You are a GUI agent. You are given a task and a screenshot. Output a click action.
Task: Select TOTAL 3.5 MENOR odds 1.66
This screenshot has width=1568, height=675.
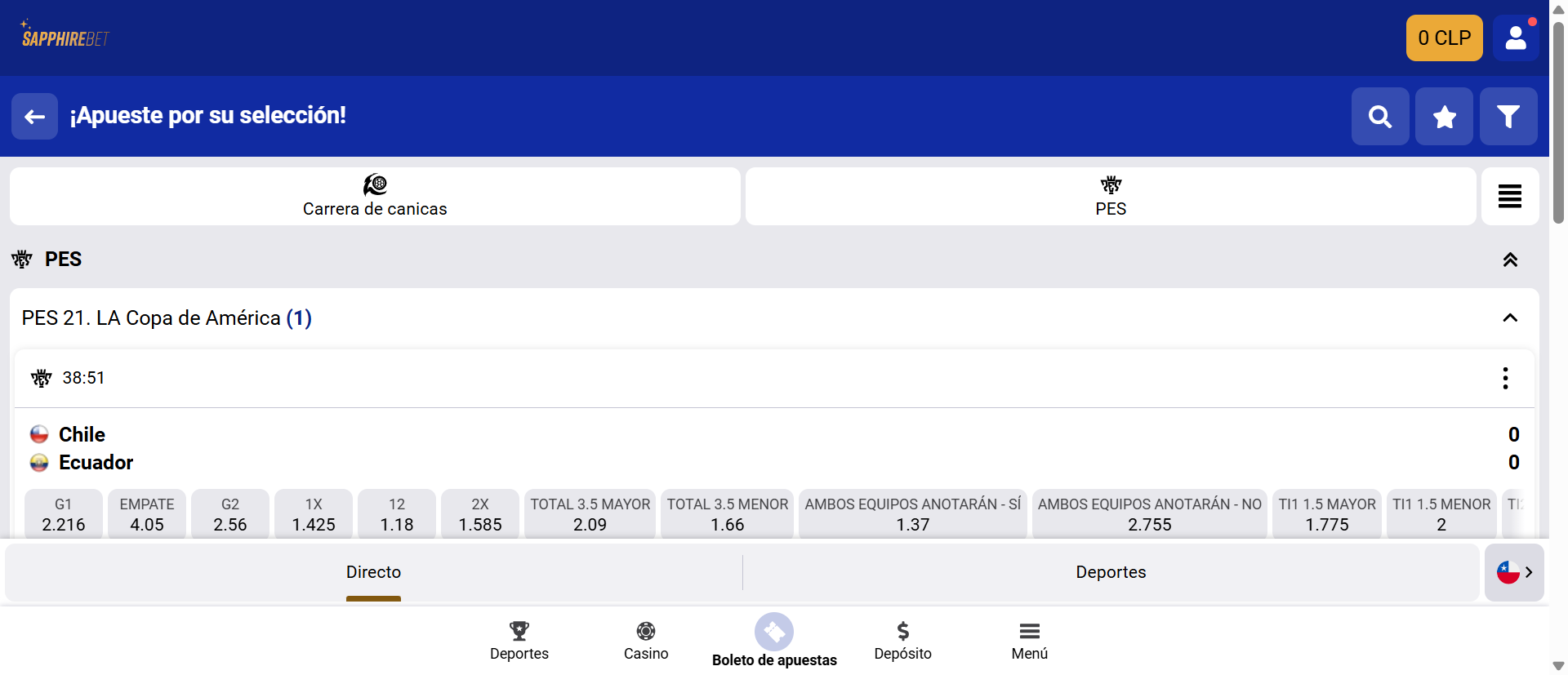point(728,514)
